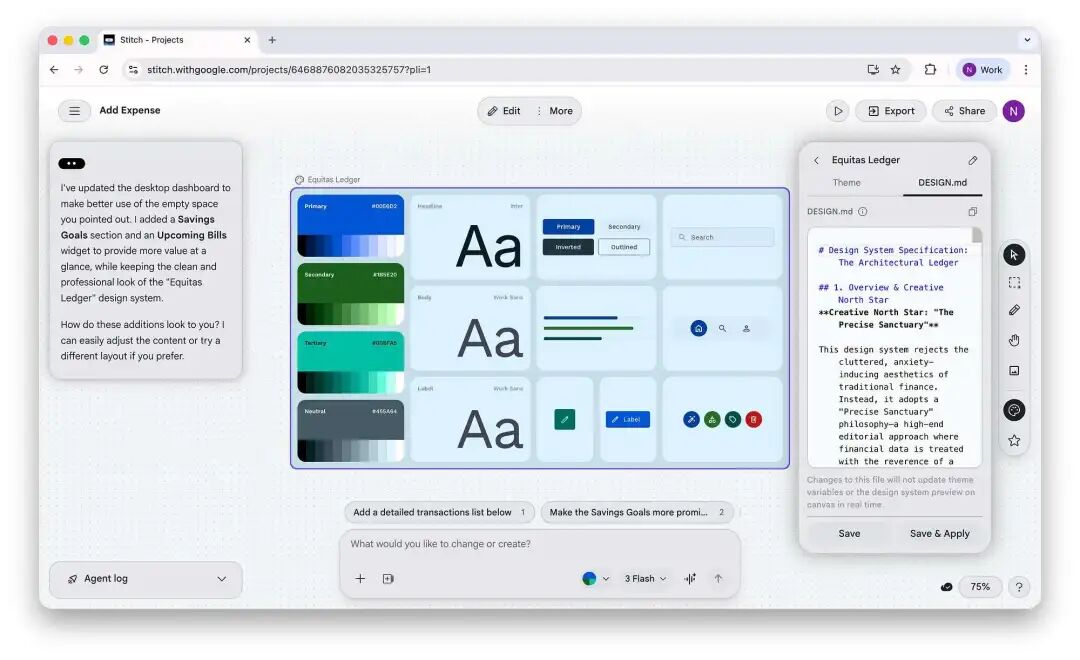This screenshot has height=660, width=1080.
Task: Click the icon next to plus in the prompt box
Action: point(388,579)
